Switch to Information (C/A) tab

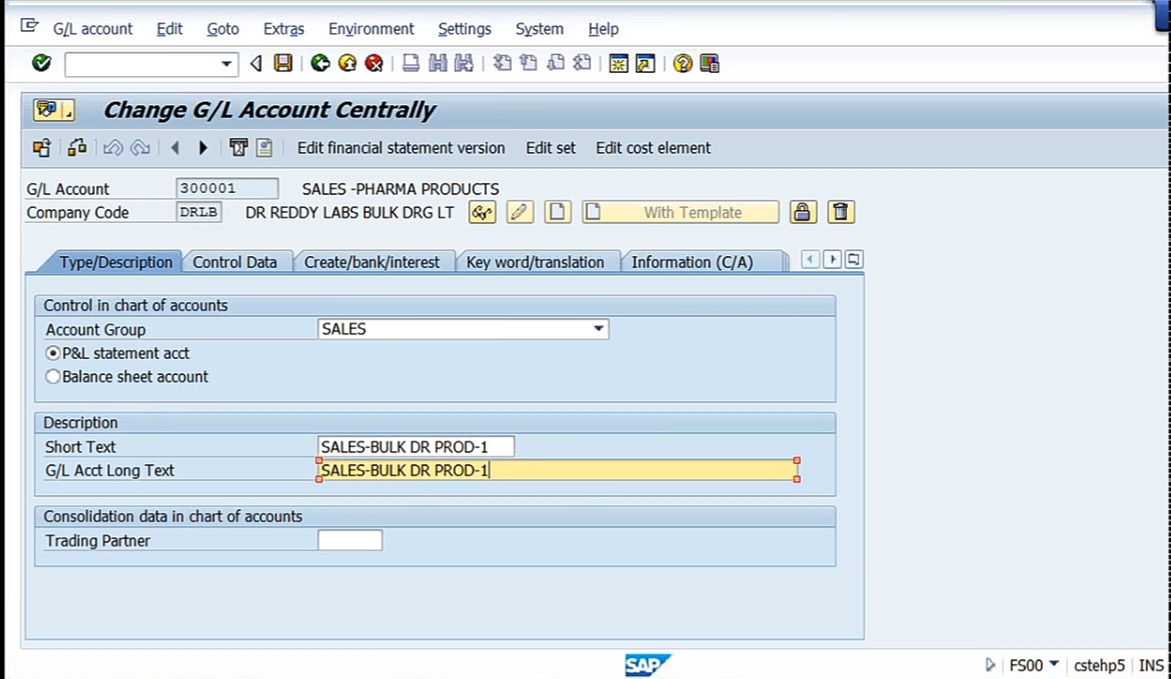[692, 262]
